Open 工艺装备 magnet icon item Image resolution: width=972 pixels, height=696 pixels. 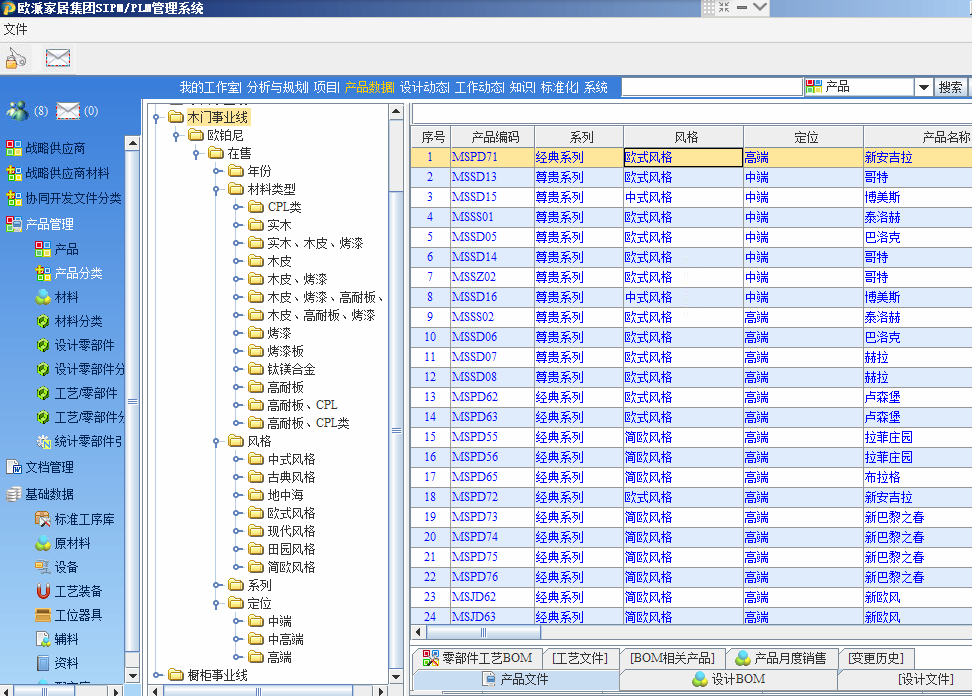(78, 591)
